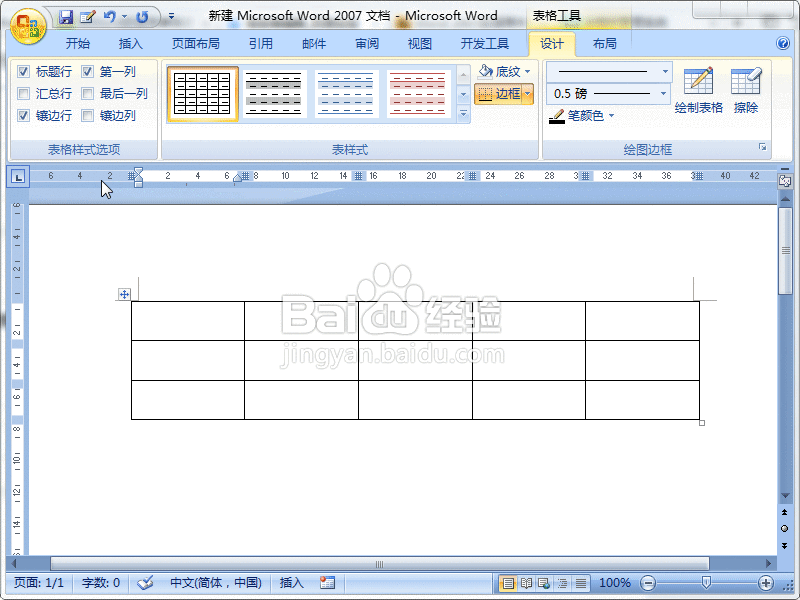Switch to print layout view

(508, 583)
